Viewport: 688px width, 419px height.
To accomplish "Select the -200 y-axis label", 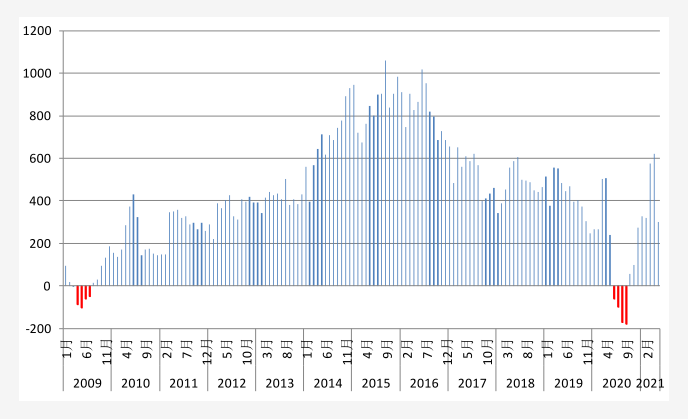I will 39,329.
